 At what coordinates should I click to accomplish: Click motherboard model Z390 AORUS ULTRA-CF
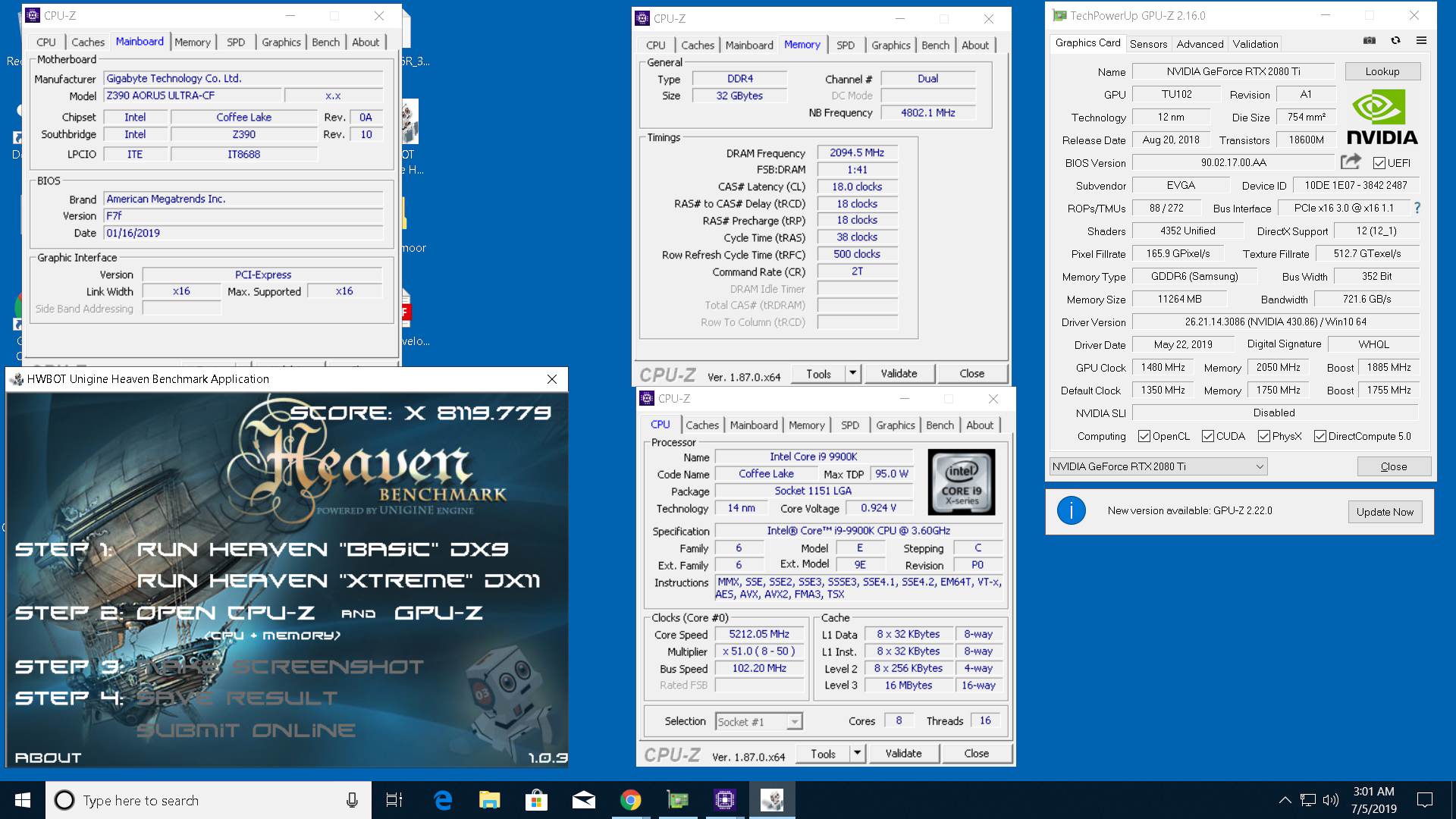[192, 96]
